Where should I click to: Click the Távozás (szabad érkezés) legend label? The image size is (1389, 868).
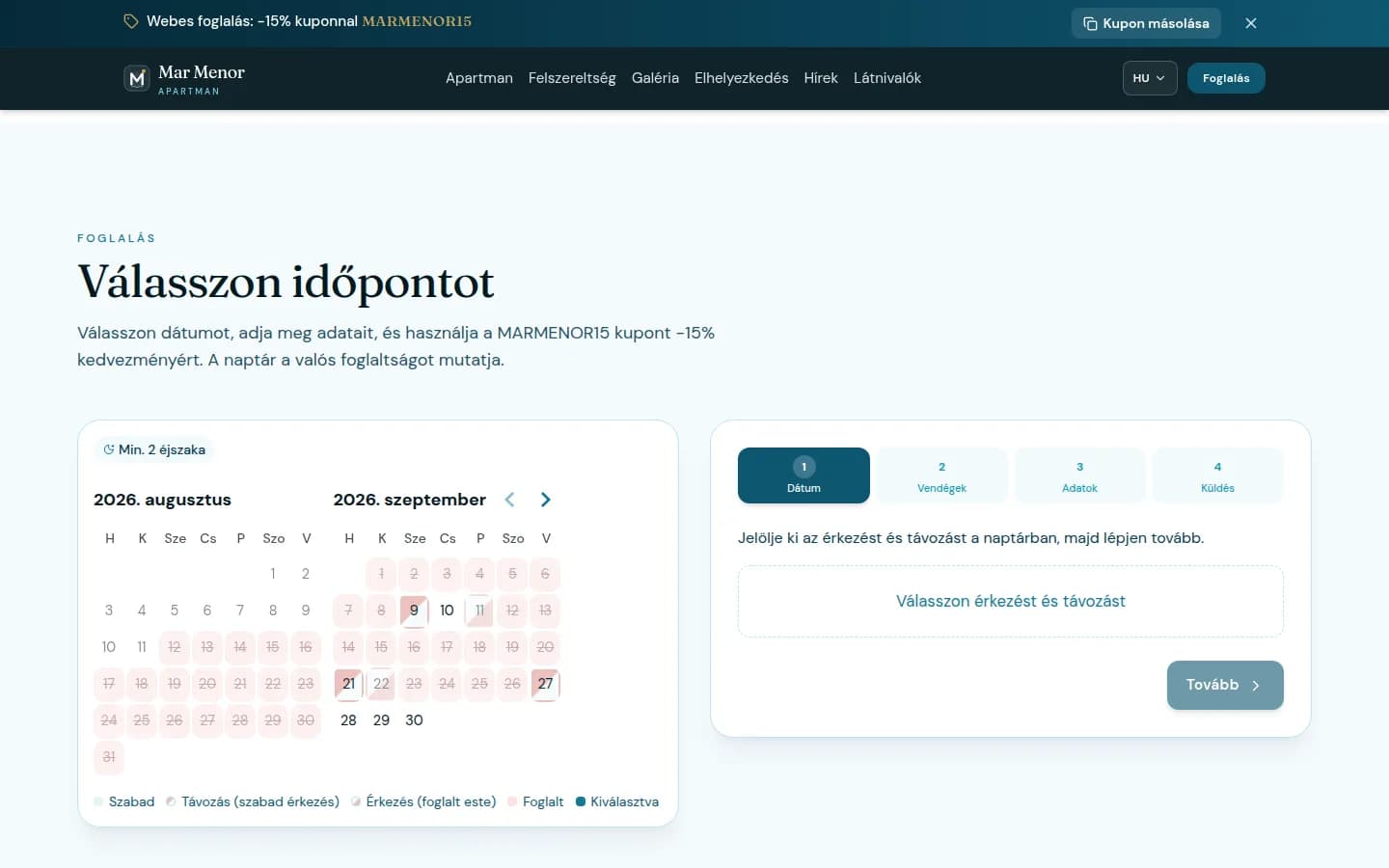tap(260, 801)
